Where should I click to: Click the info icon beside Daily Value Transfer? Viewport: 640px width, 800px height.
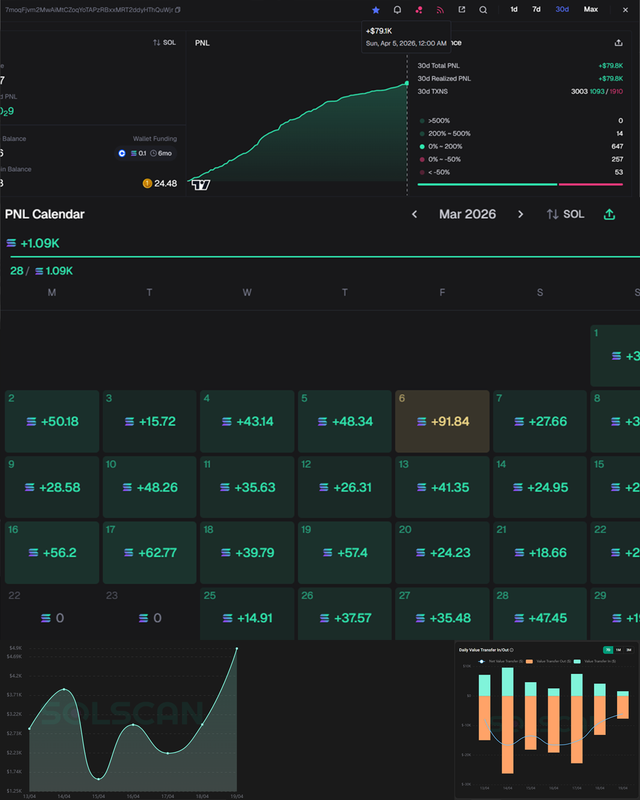point(511,650)
